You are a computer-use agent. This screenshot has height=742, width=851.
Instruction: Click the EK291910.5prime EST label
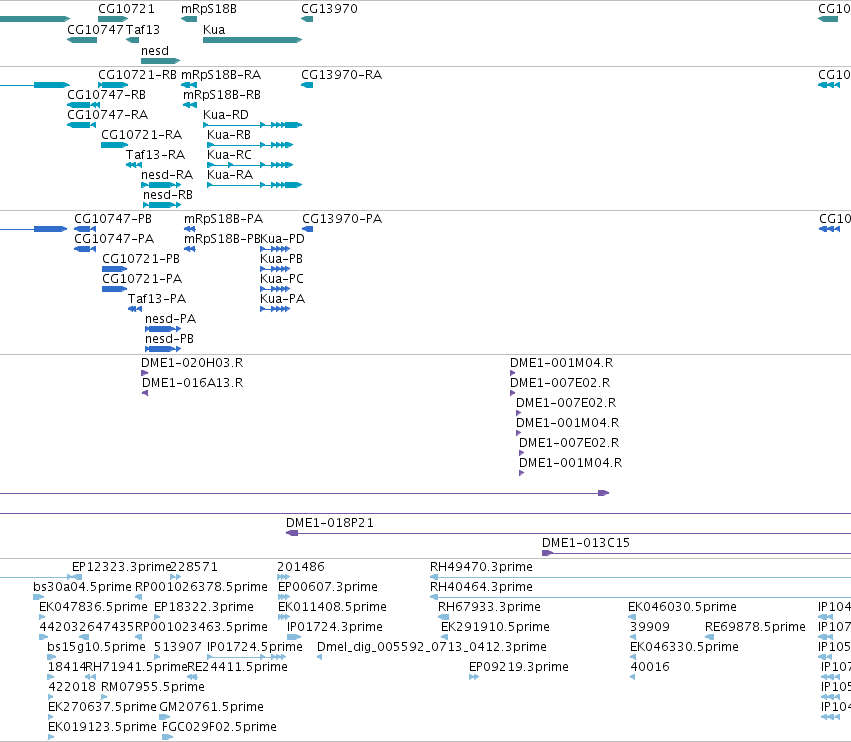(496, 627)
